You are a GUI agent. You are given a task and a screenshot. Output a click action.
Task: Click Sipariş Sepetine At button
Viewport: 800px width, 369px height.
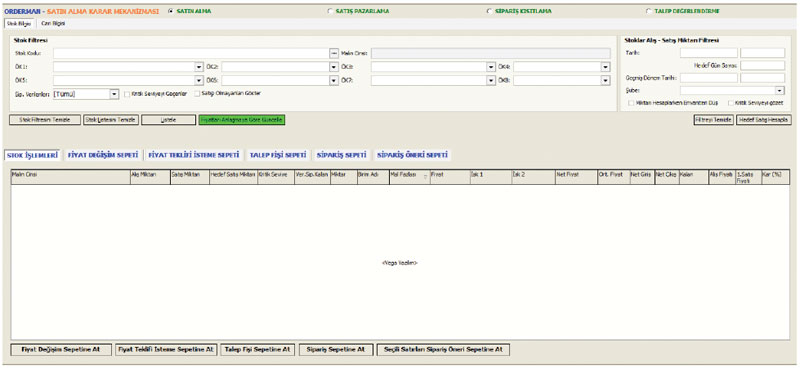point(336,350)
